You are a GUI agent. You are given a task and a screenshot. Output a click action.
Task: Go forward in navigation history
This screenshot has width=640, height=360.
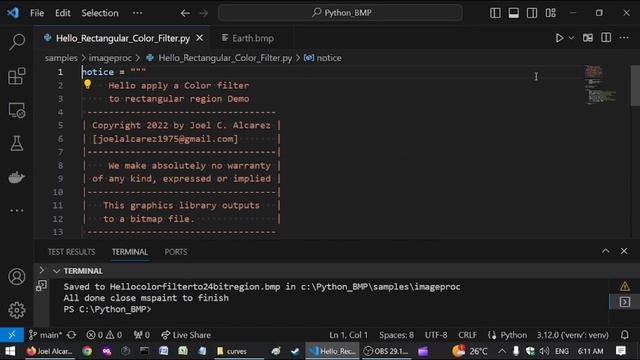pyautogui.click(x=203, y=13)
